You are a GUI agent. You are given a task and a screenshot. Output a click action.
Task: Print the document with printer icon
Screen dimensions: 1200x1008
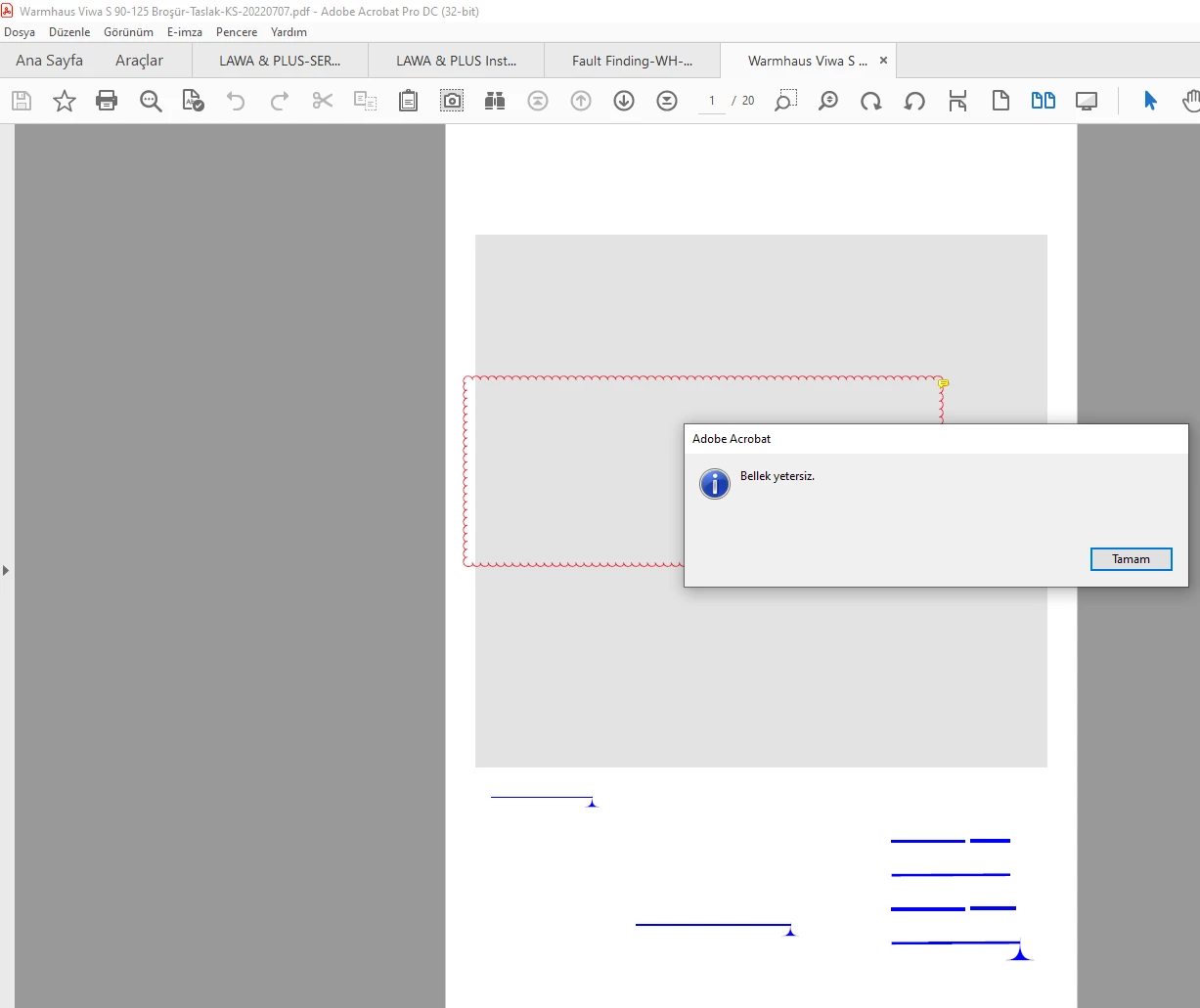107,101
